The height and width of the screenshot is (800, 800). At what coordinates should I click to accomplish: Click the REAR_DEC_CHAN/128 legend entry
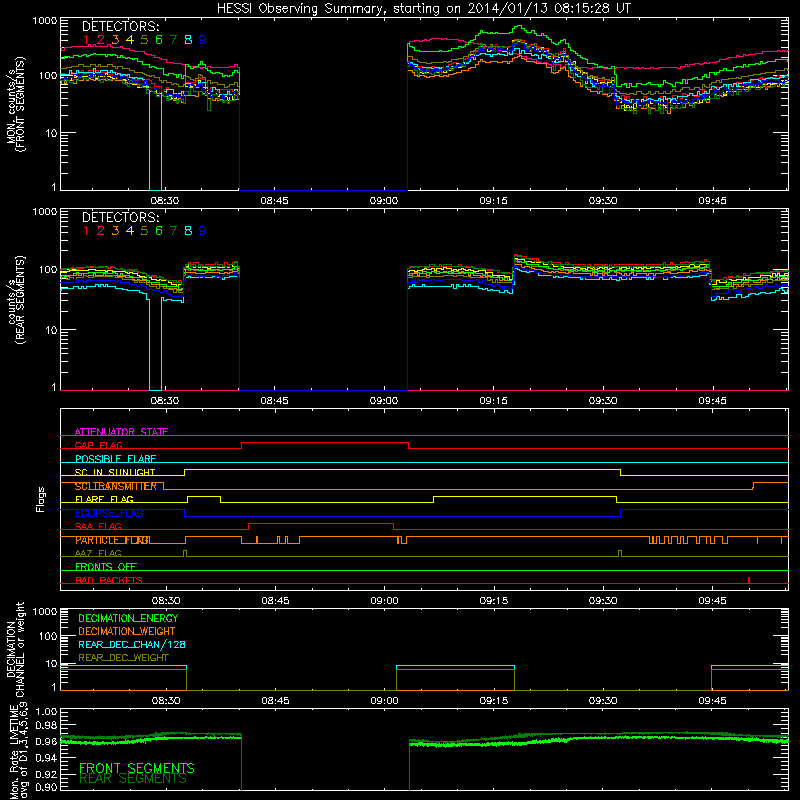[x=132, y=644]
